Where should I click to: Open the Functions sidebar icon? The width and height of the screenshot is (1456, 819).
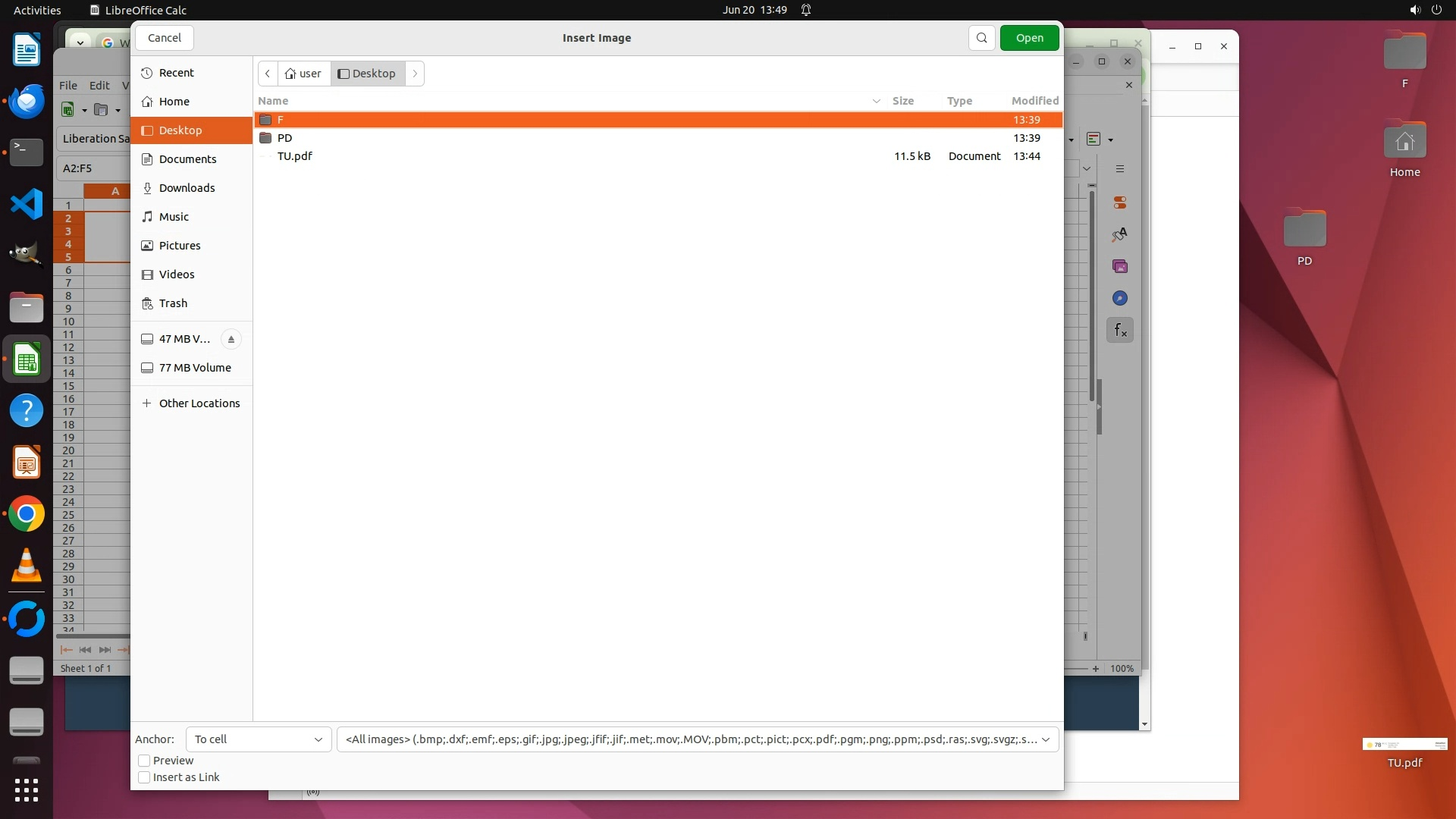1120,330
